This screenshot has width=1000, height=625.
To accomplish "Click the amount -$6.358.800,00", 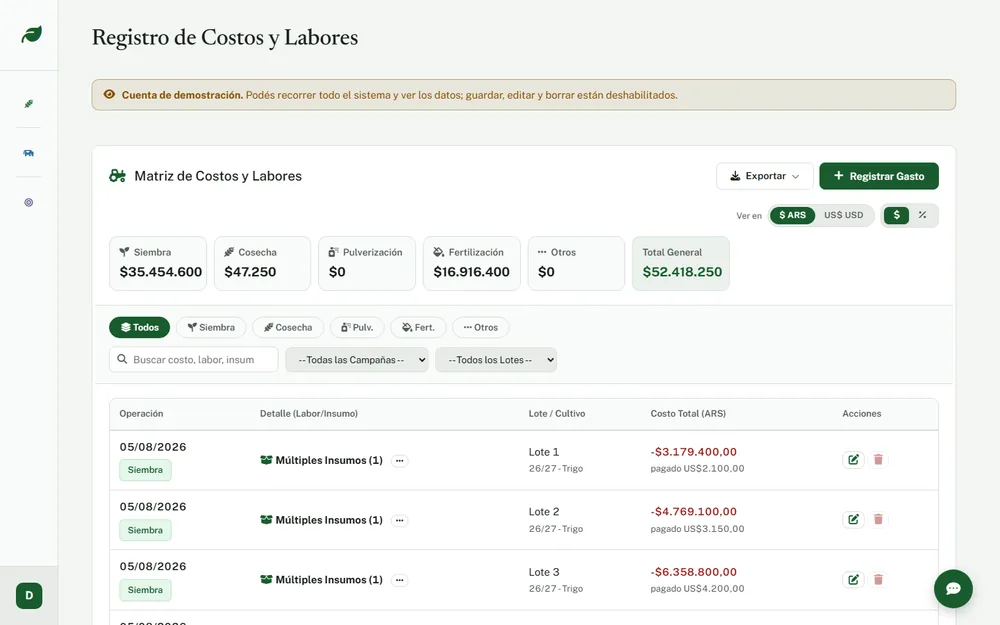I will click(x=693, y=572).
